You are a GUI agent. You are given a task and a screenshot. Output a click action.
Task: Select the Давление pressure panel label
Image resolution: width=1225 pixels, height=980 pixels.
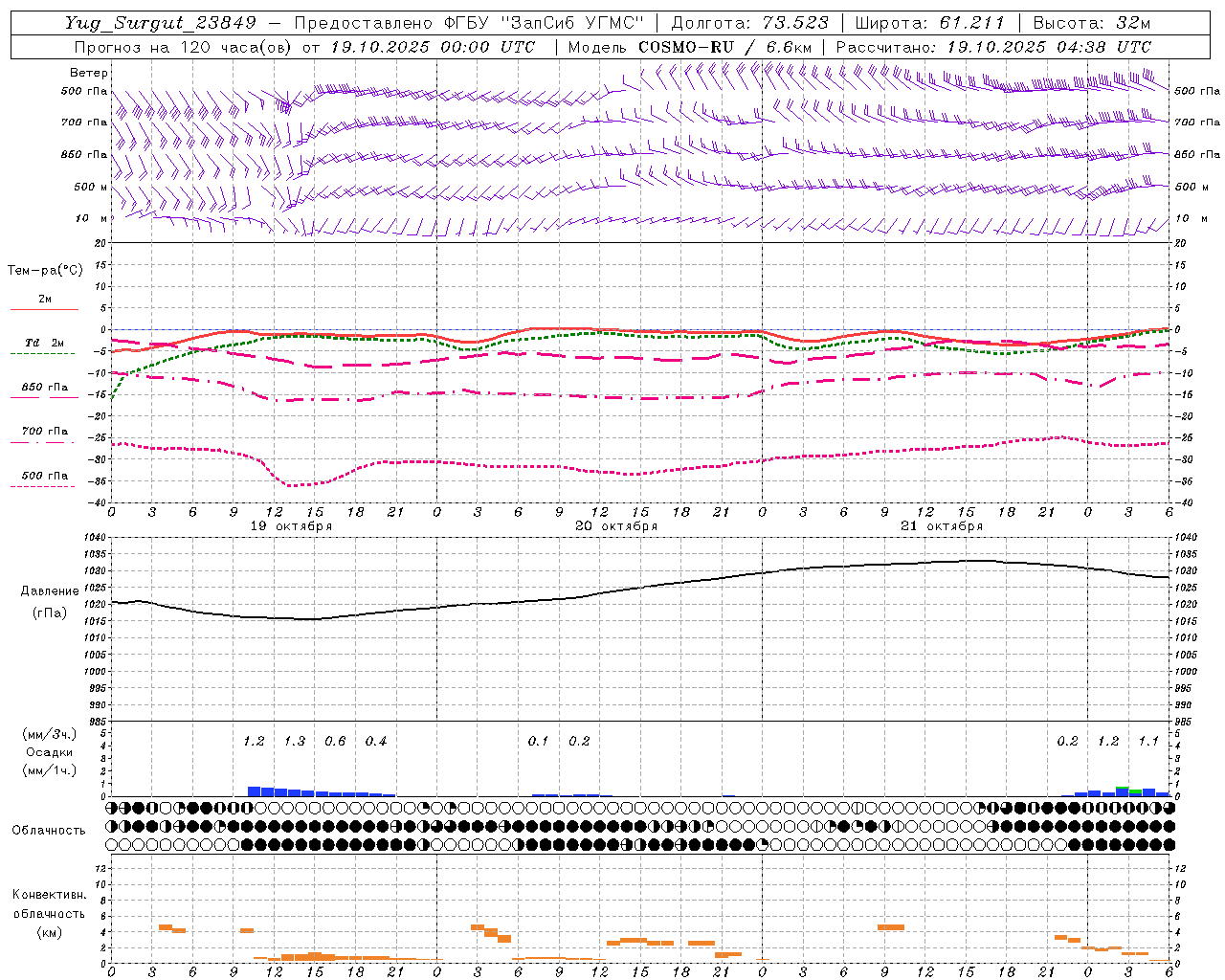pos(49,591)
